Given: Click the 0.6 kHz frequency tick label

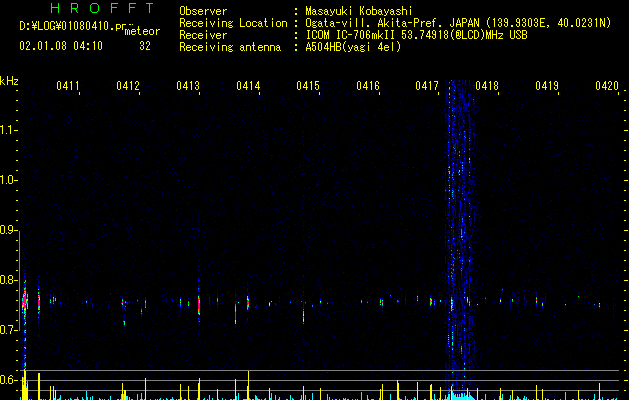Looking at the screenshot, I should point(8,380).
